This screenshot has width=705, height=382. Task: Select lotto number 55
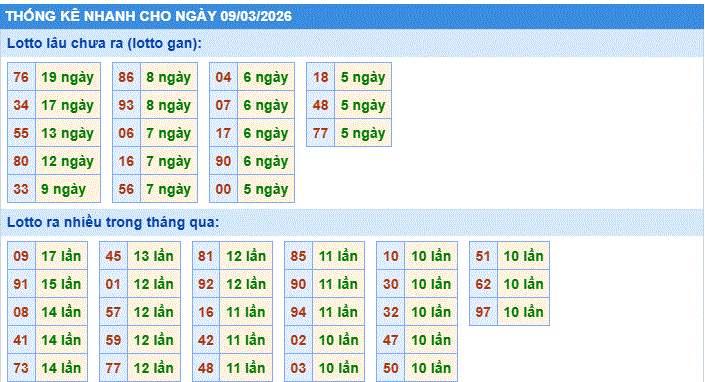pyautogui.click(x=21, y=133)
